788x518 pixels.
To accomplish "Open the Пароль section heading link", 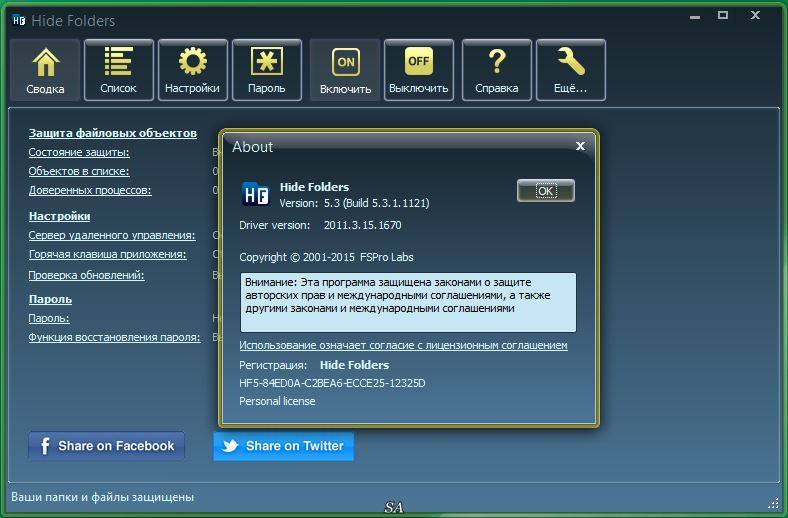I will point(50,299).
